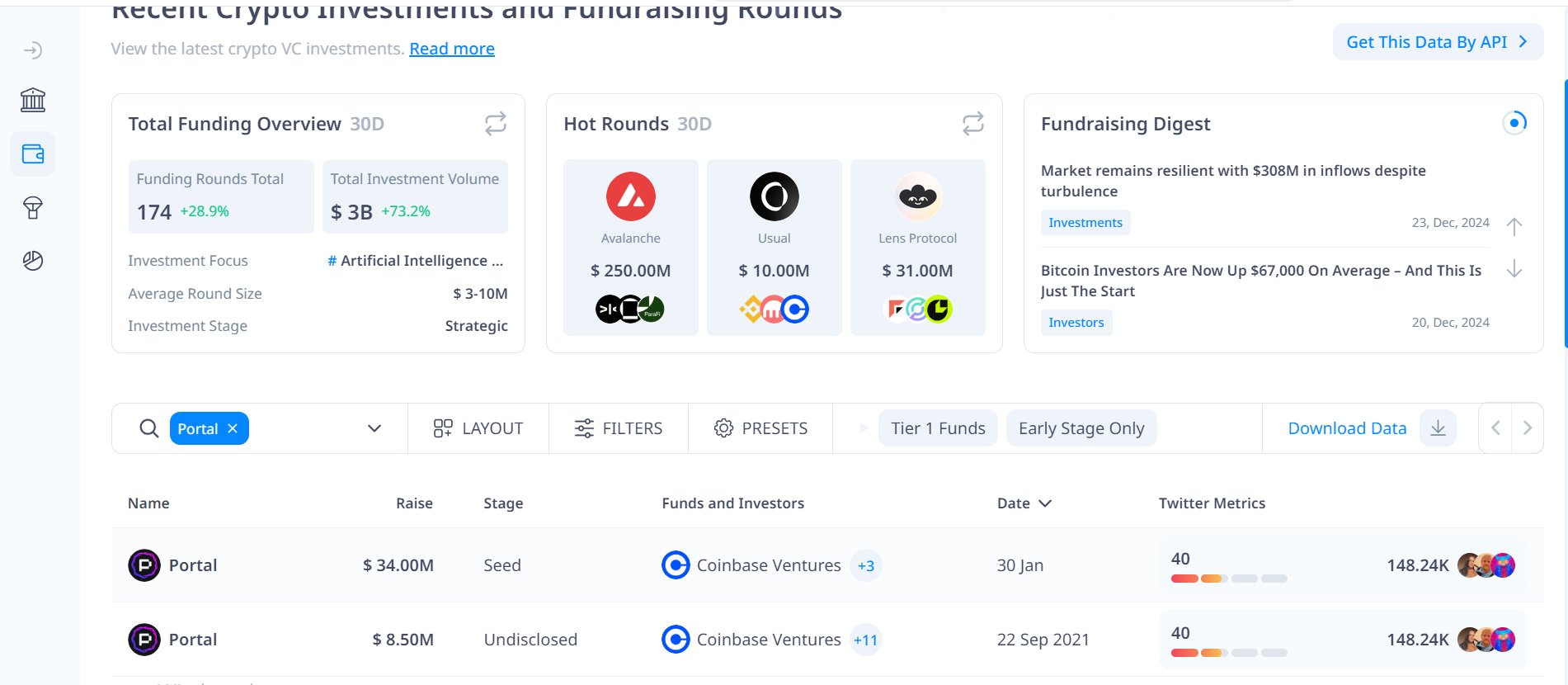Click the Strategic investment stage value
Screen dimensions: 1568x685
(477, 326)
